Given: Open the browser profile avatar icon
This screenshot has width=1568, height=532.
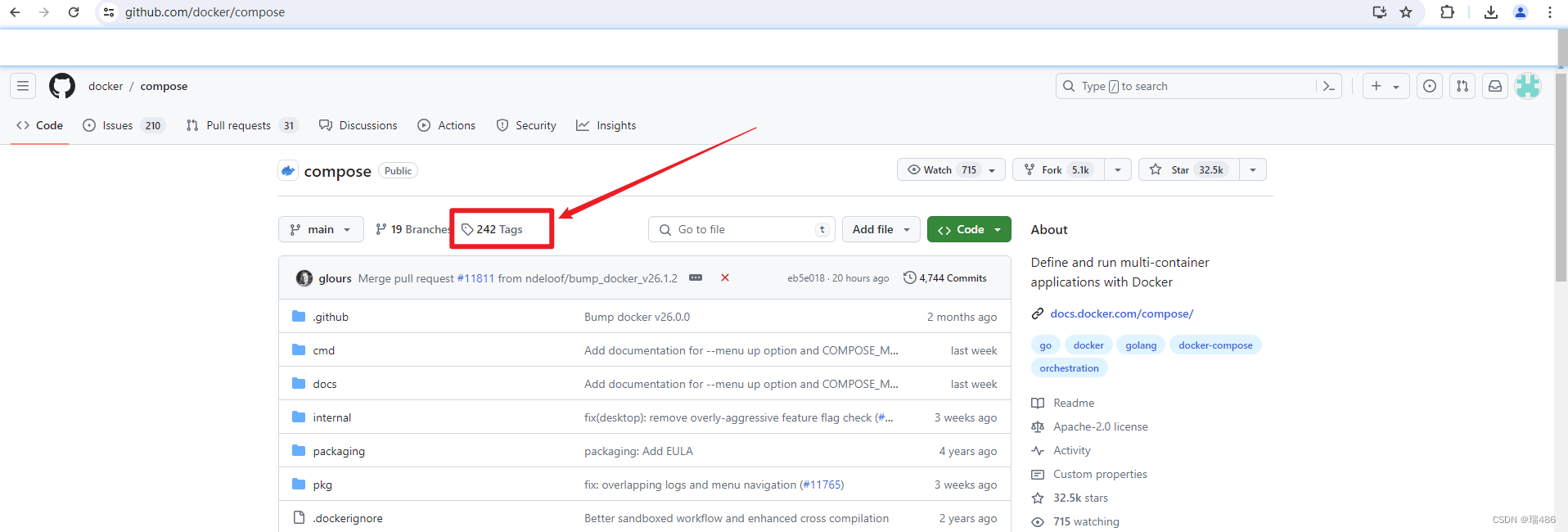Looking at the screenshot, I should (x=1521, y=12).
